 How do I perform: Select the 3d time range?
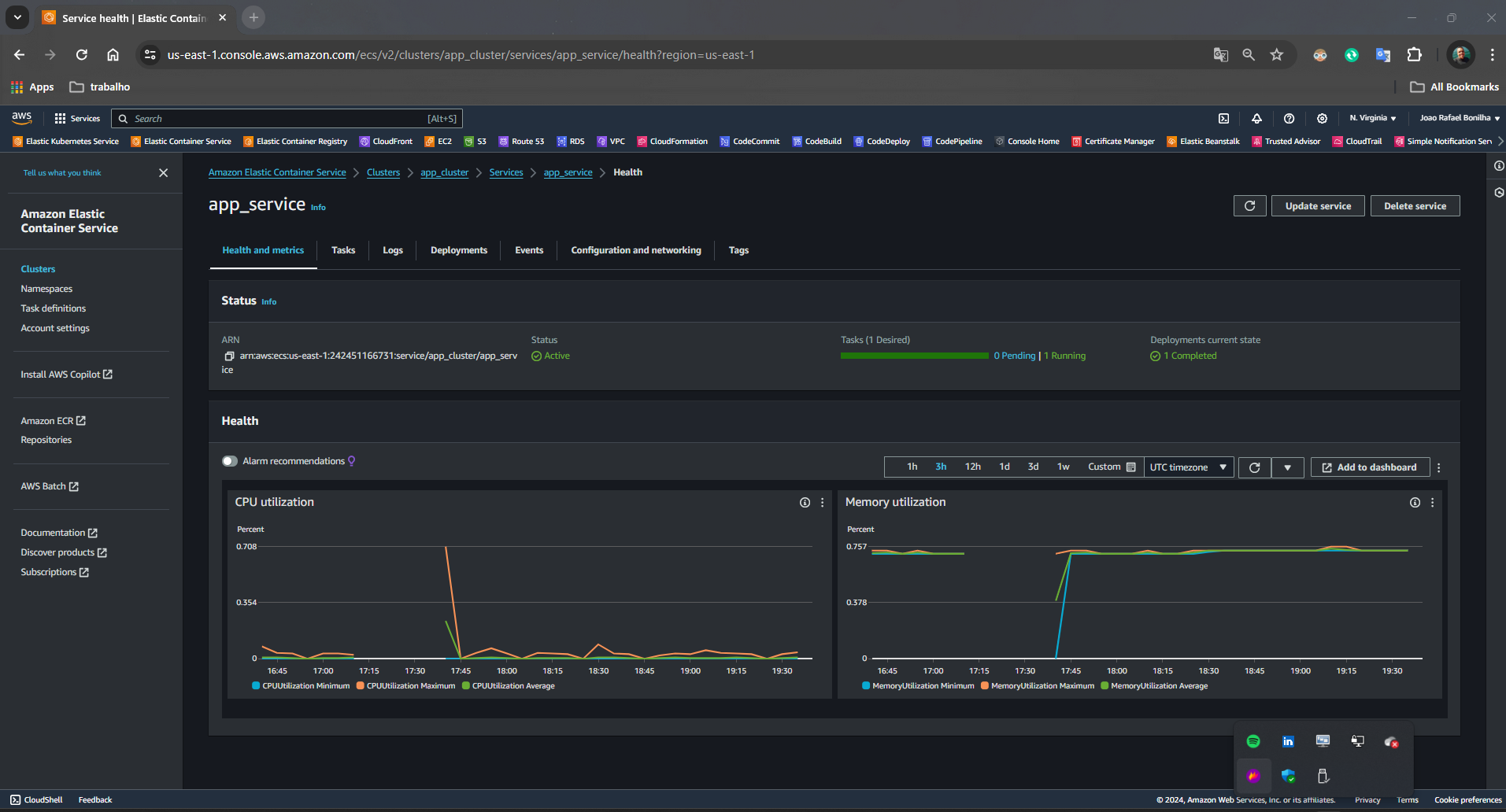[1033, 467]
